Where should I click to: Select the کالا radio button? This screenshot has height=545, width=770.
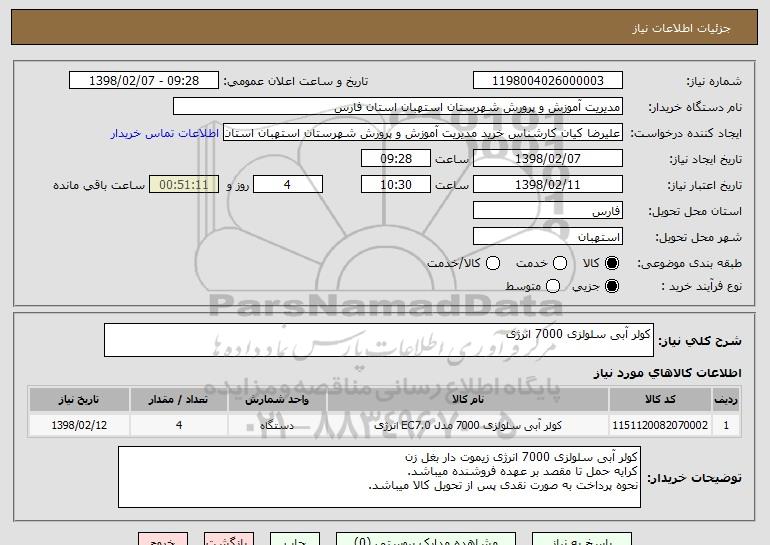(612, 263)
